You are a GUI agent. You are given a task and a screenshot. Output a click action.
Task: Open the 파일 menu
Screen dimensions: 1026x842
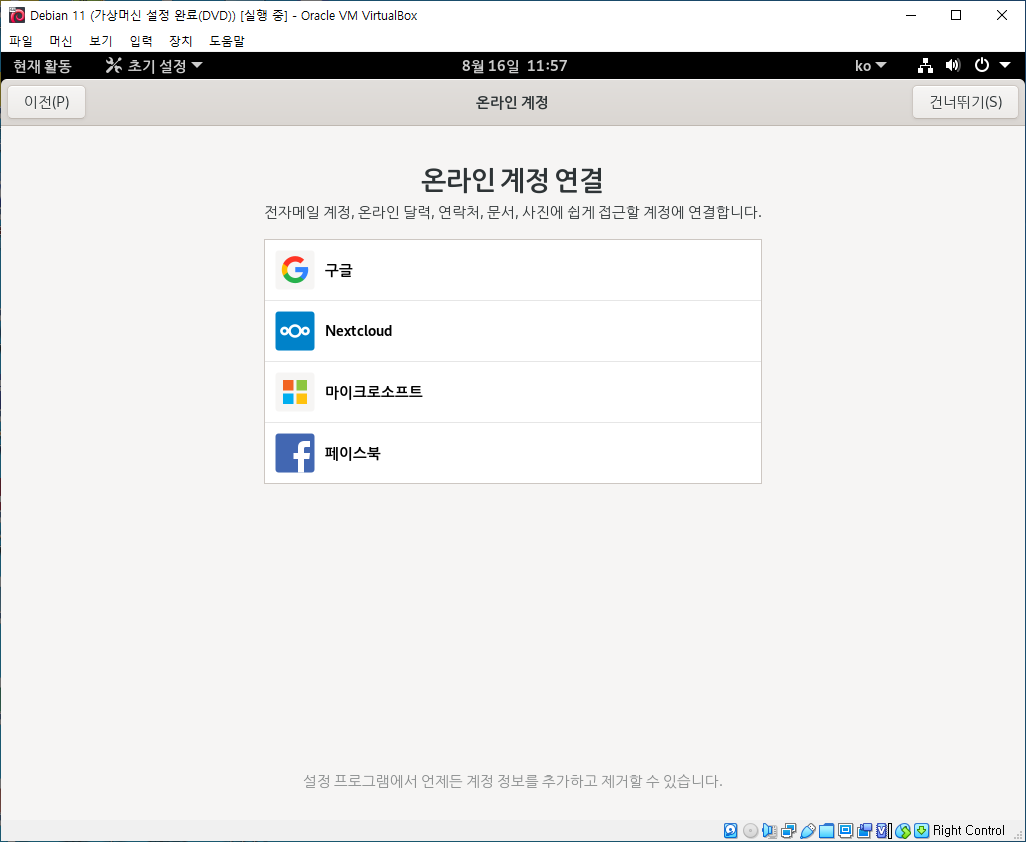tap(21, 41)
